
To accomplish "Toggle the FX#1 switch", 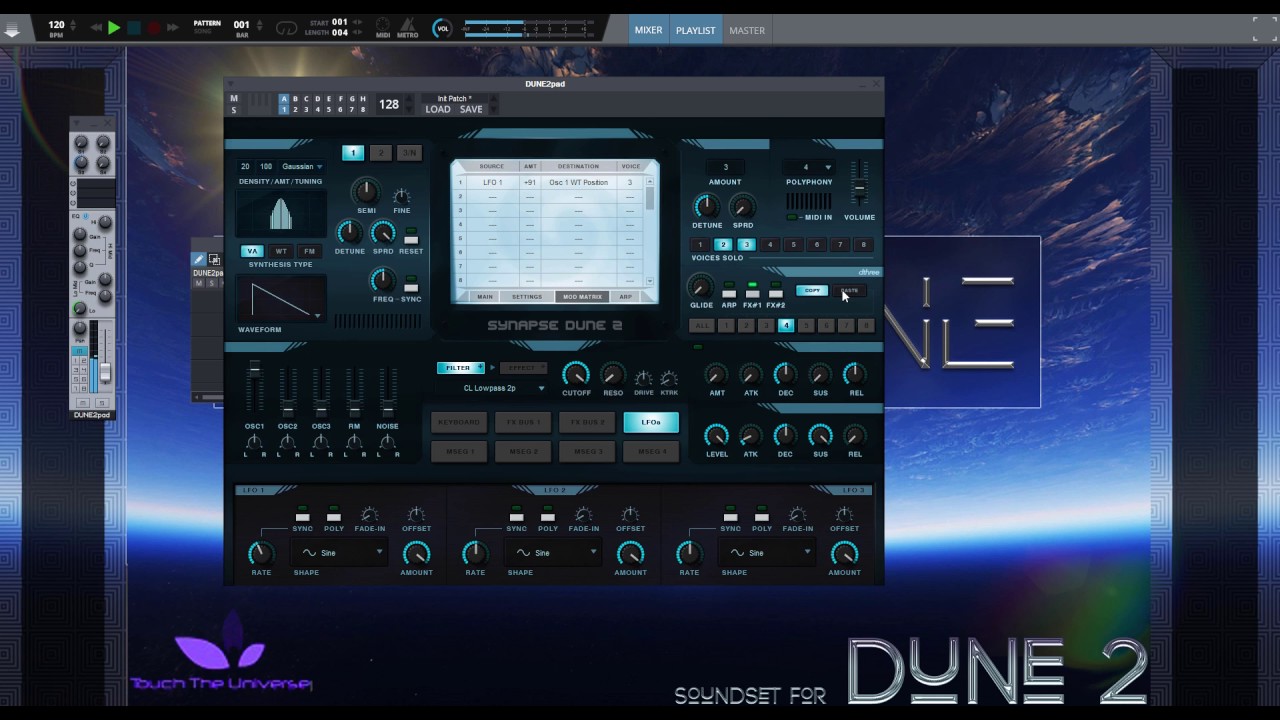I will point(752,290).
